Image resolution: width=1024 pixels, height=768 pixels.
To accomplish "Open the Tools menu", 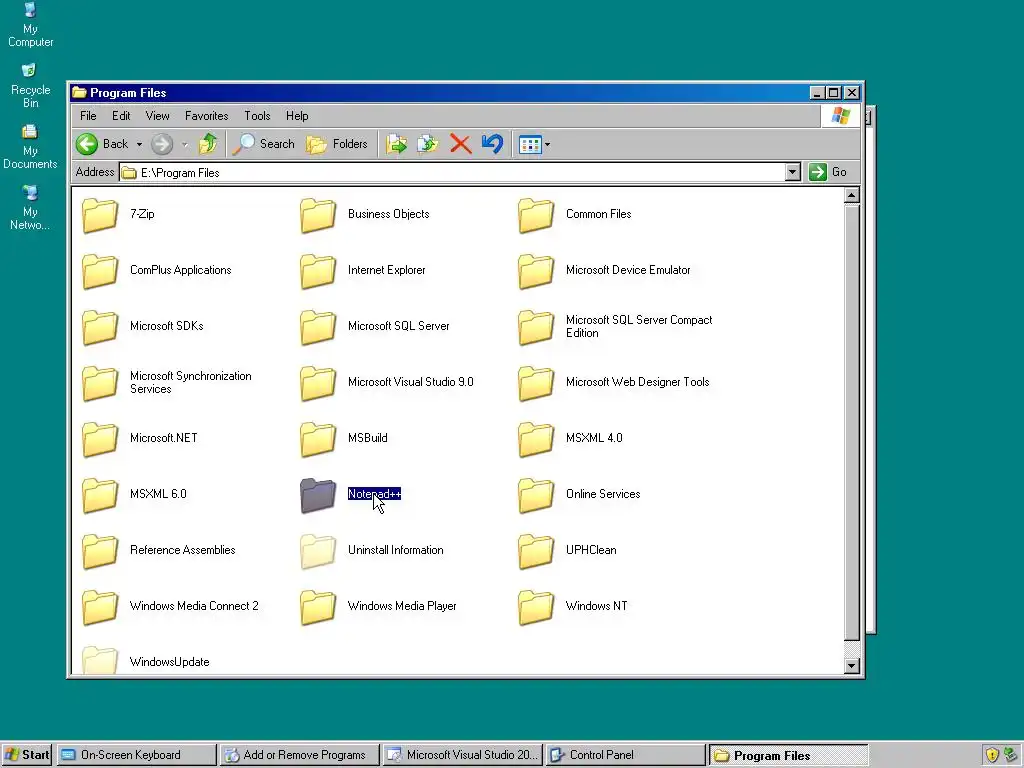I will coord(257,116).
